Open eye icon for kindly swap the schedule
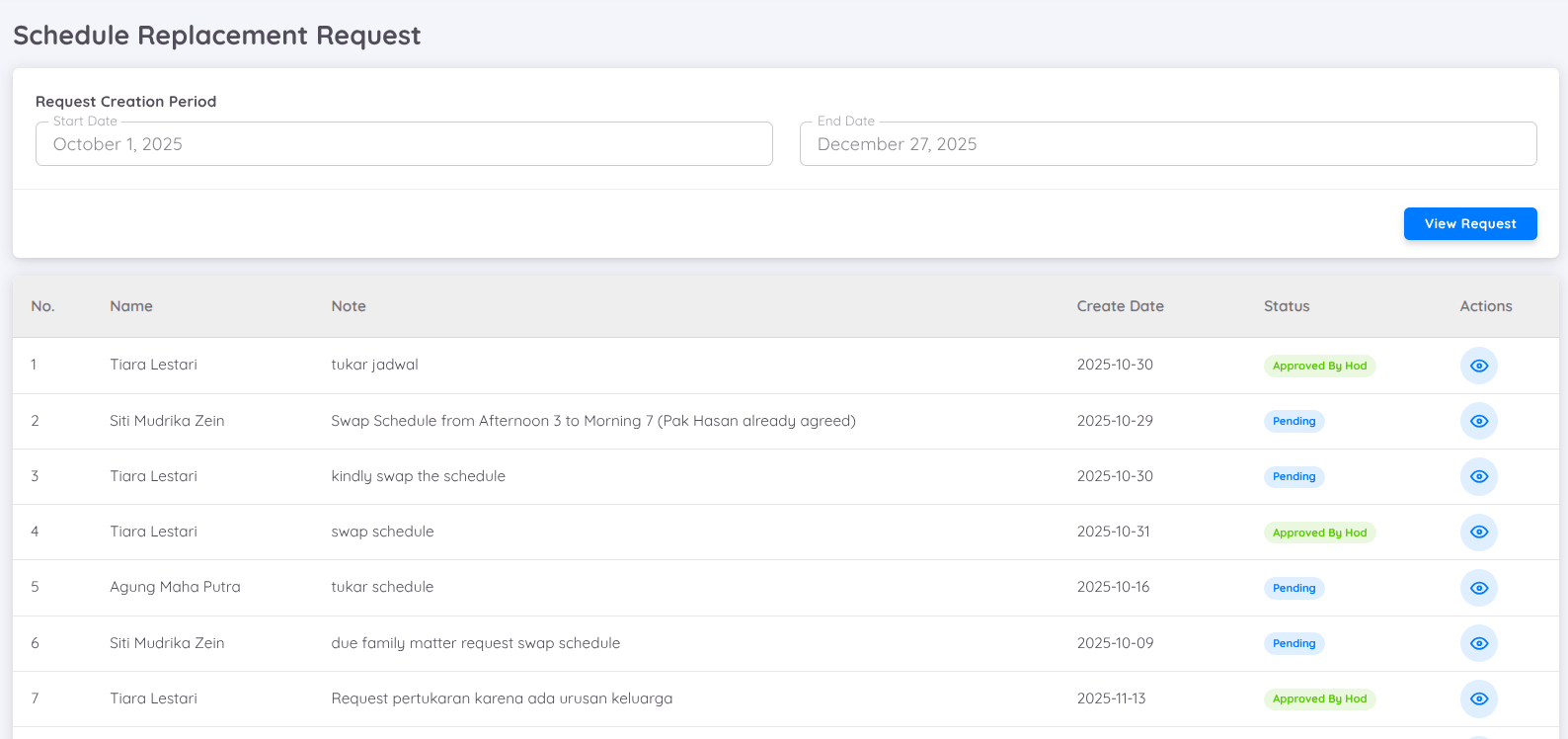This screenshot has height=739, width=1568. tap(1478, 476)
